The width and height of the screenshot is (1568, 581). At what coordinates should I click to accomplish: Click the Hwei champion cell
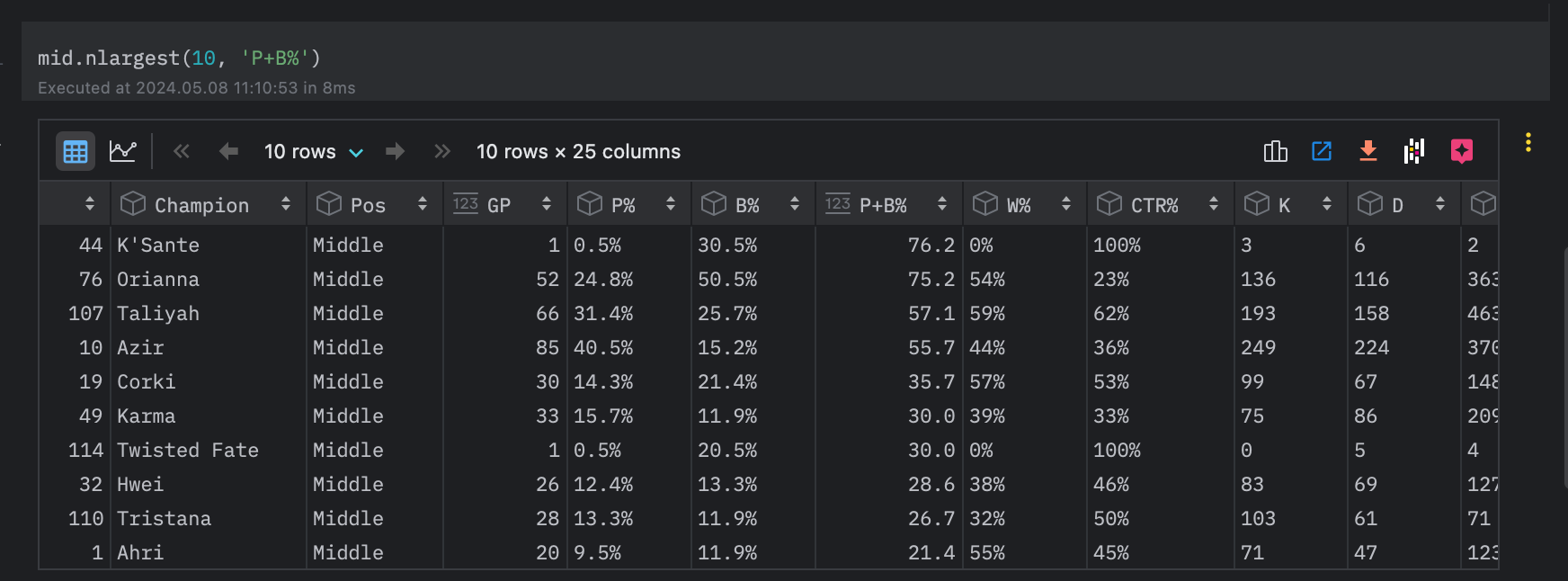point(209,484)
